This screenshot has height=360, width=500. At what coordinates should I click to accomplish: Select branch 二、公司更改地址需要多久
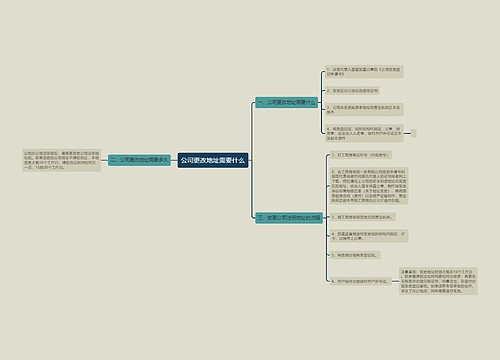pyautogui.click(x=139, y=160)
